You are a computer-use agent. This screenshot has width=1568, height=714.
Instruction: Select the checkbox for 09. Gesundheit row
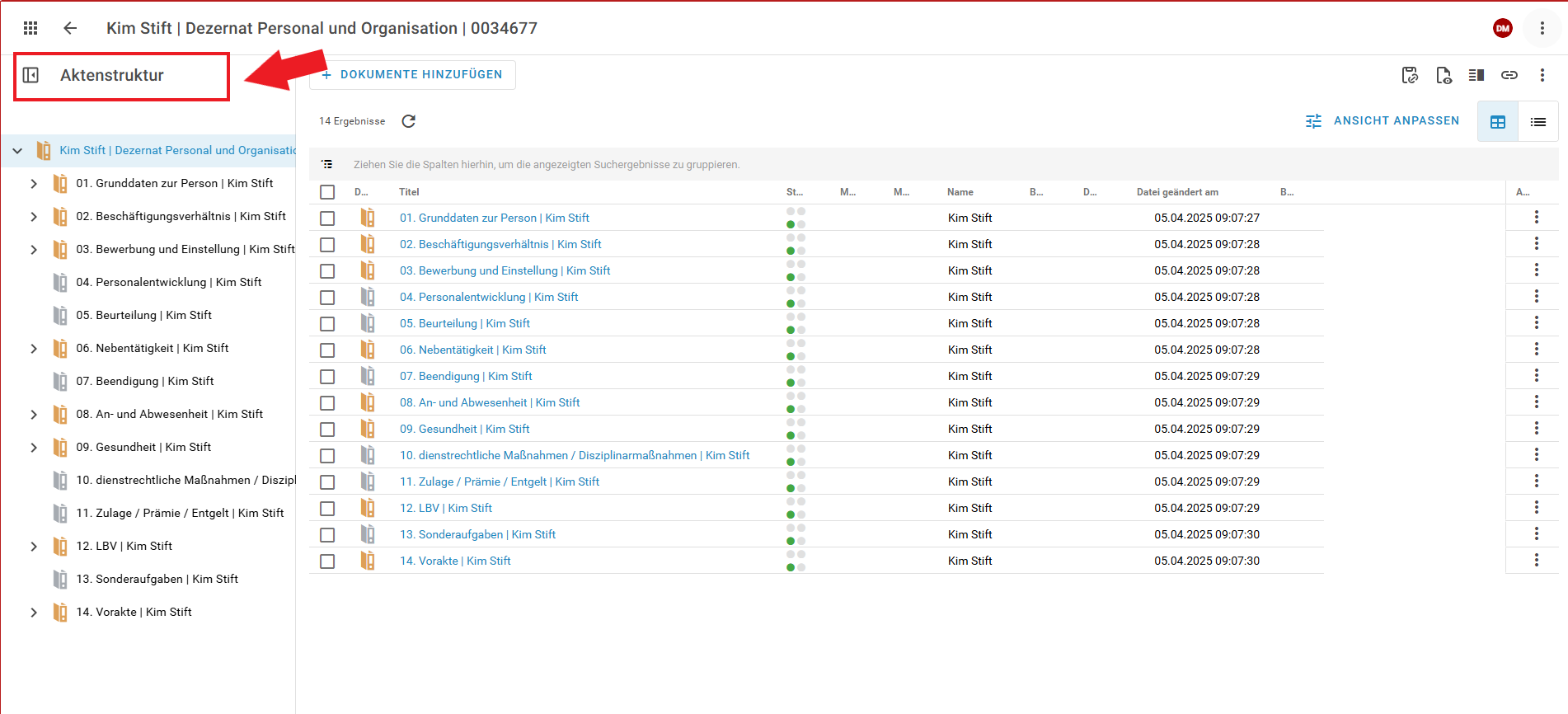327,430
